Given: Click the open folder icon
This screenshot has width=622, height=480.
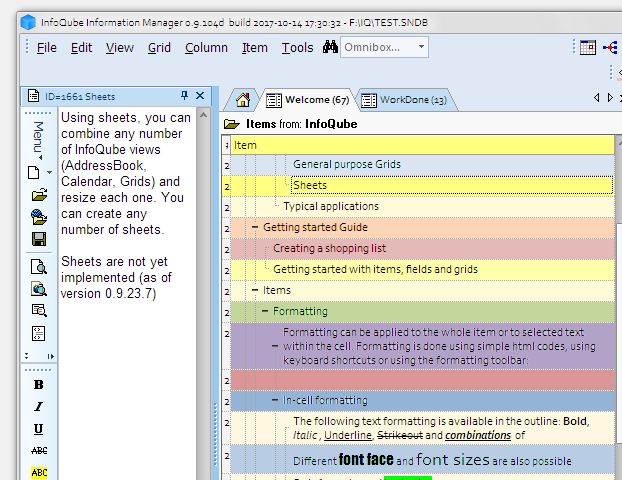Looking at the screenshot, I should point(39,195).
